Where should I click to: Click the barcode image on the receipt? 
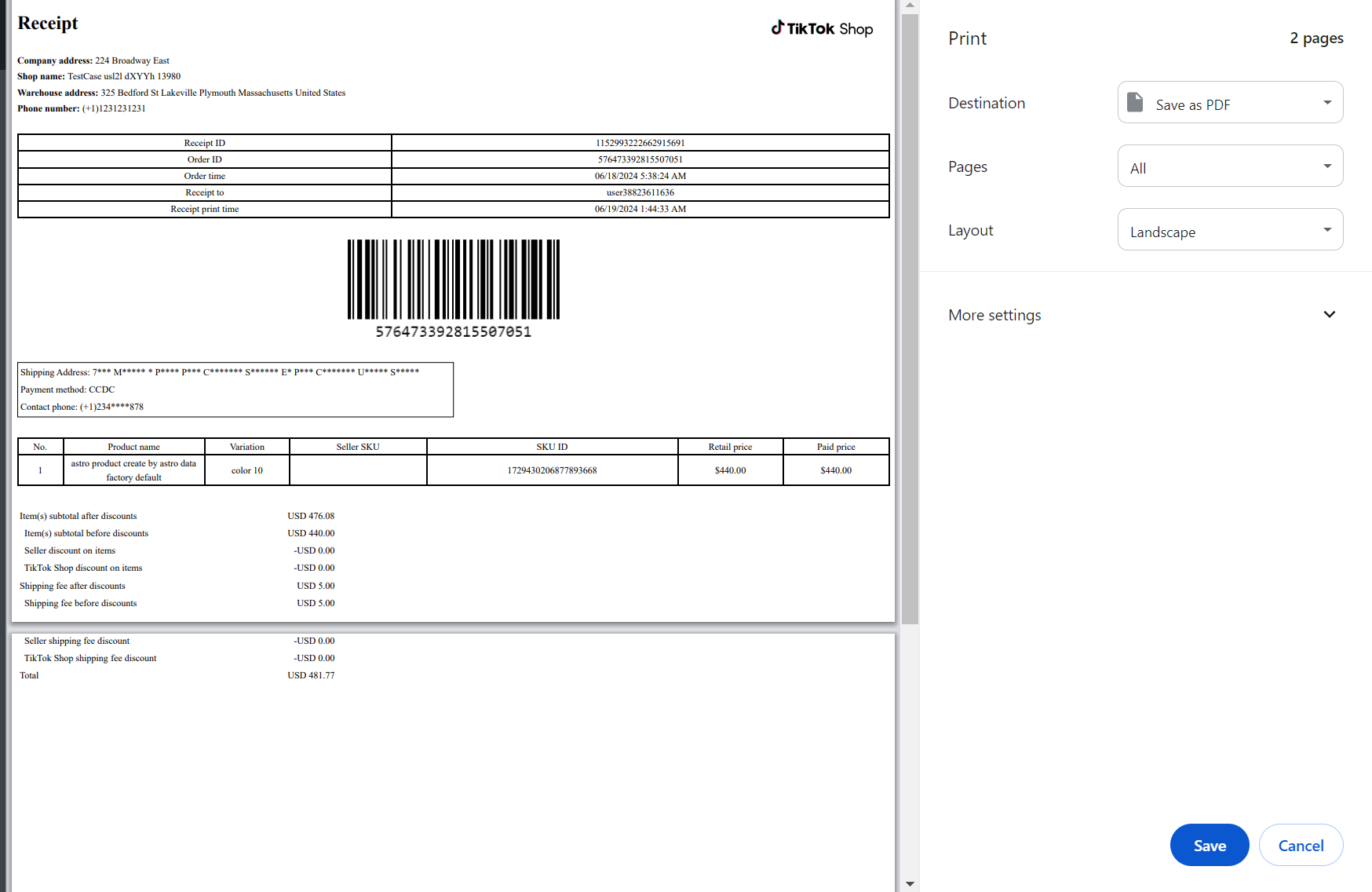click(x=454, y=280)
